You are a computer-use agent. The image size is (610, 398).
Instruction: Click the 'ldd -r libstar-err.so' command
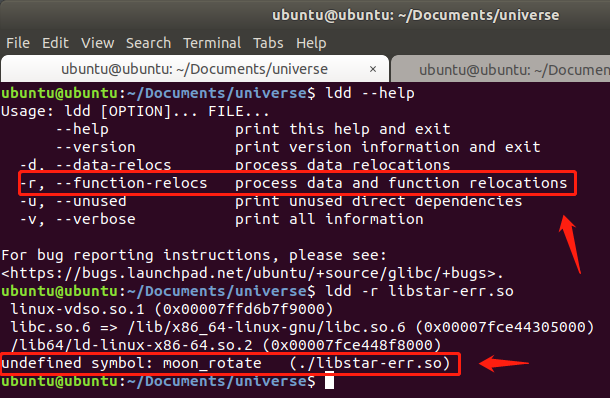(x=419, y=291)
